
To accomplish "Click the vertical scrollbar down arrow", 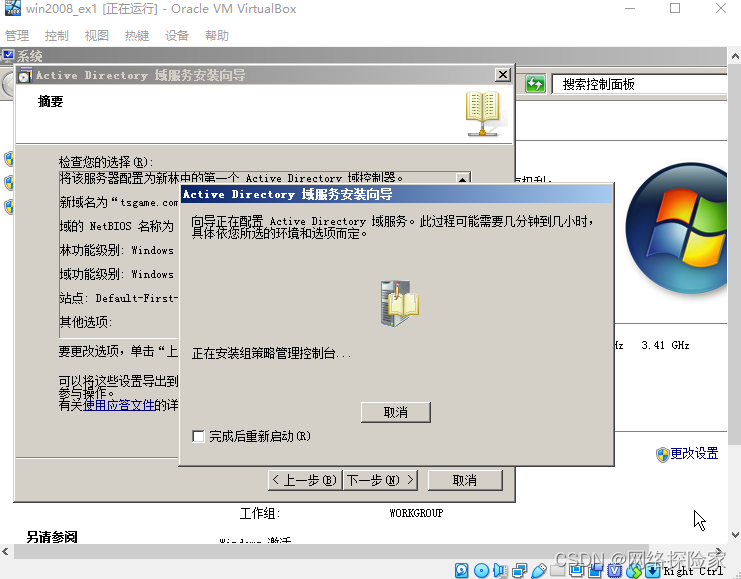I will [735, 535].
